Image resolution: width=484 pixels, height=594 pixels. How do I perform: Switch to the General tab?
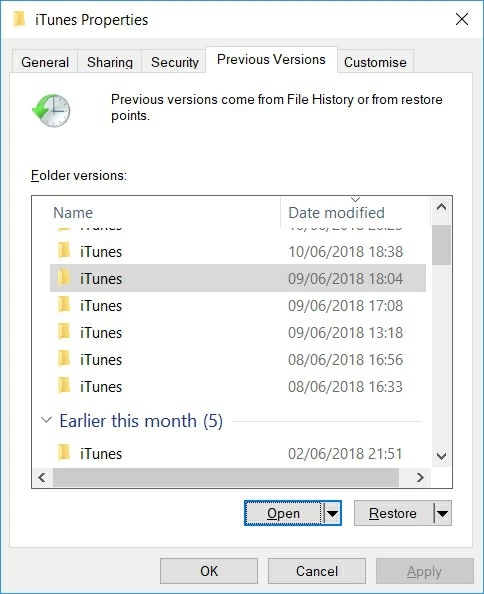[x=45, y=62]
